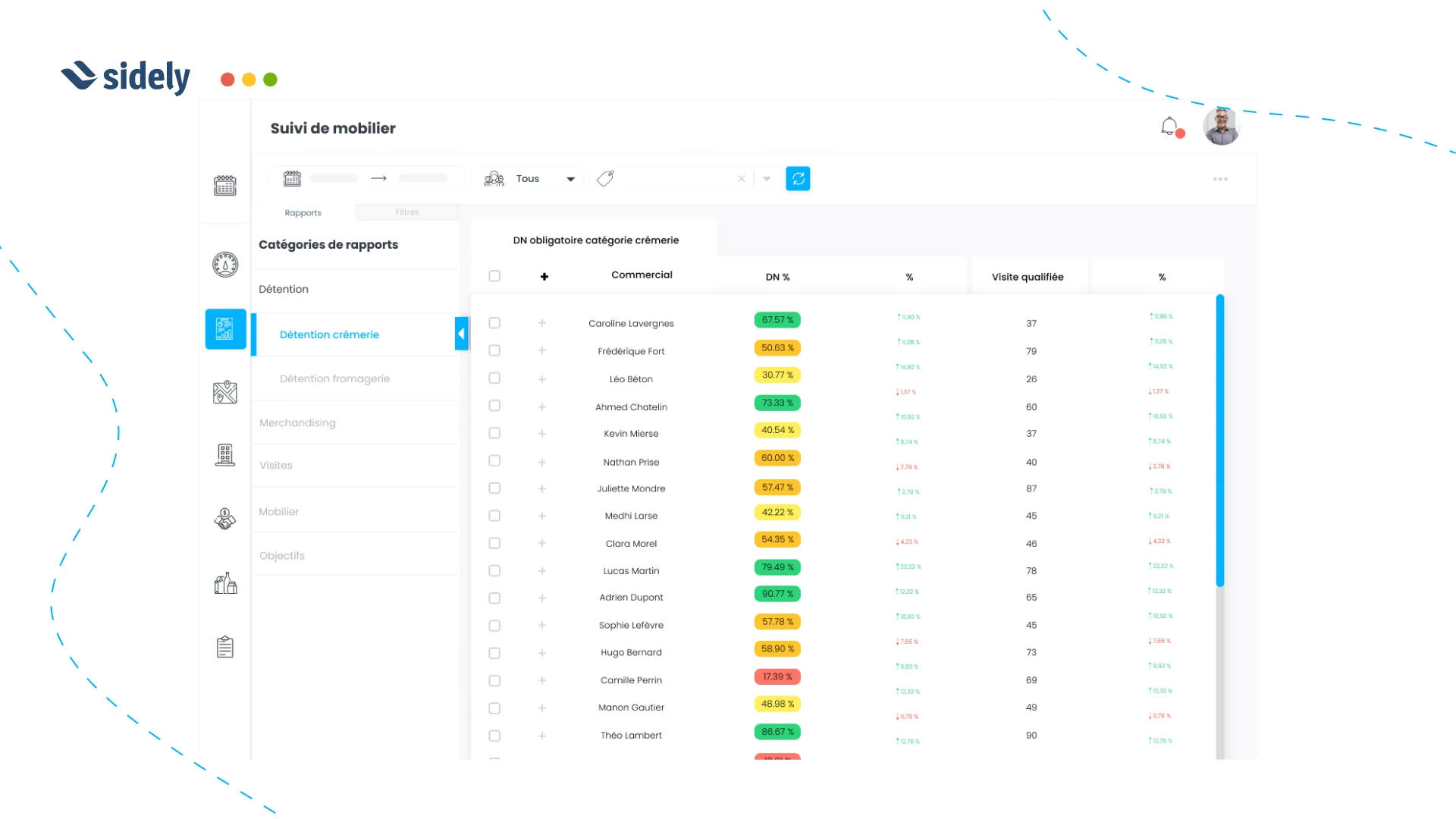Select Détention fromagerie report
Image resolution: width=1456 pixels, height=819 pixels.
[334, 378]
